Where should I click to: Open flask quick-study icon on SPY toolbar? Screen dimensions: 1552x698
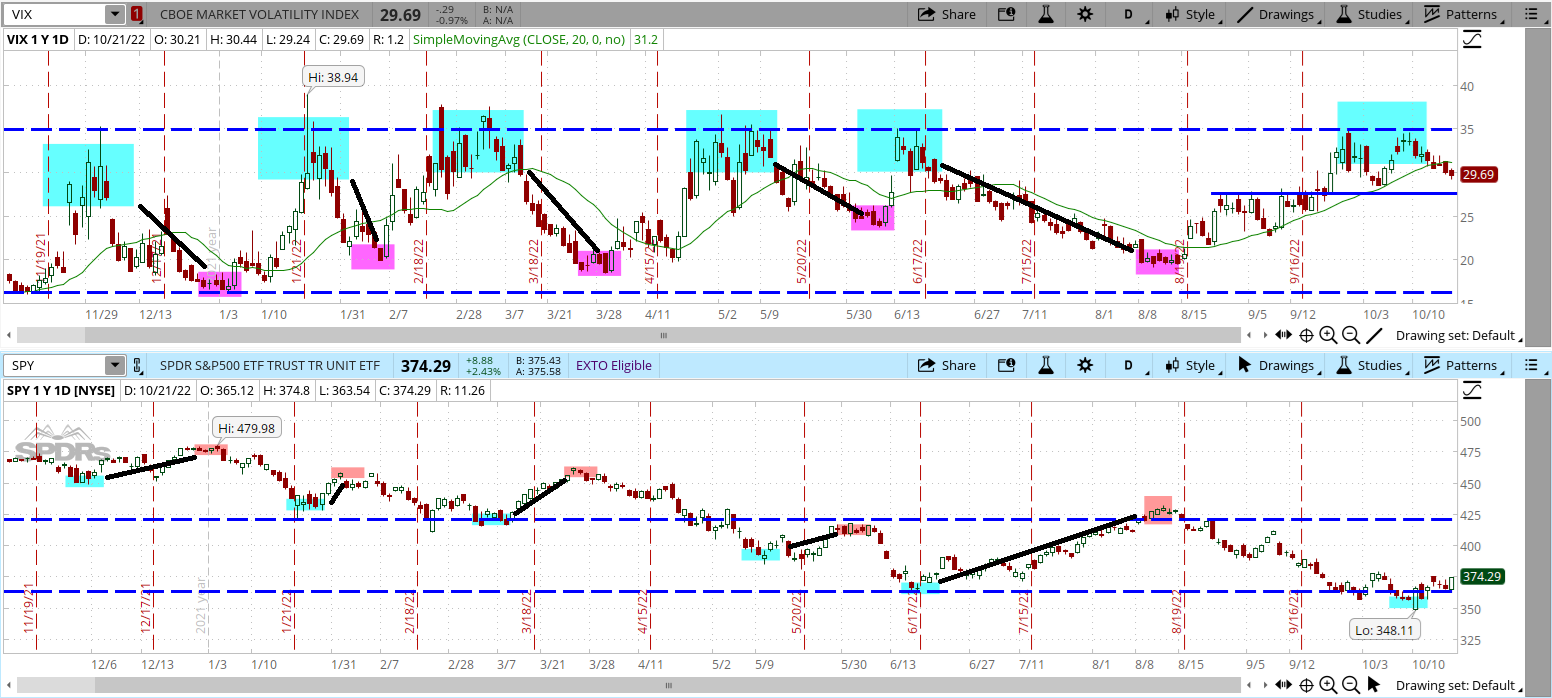coord(1046,365)
